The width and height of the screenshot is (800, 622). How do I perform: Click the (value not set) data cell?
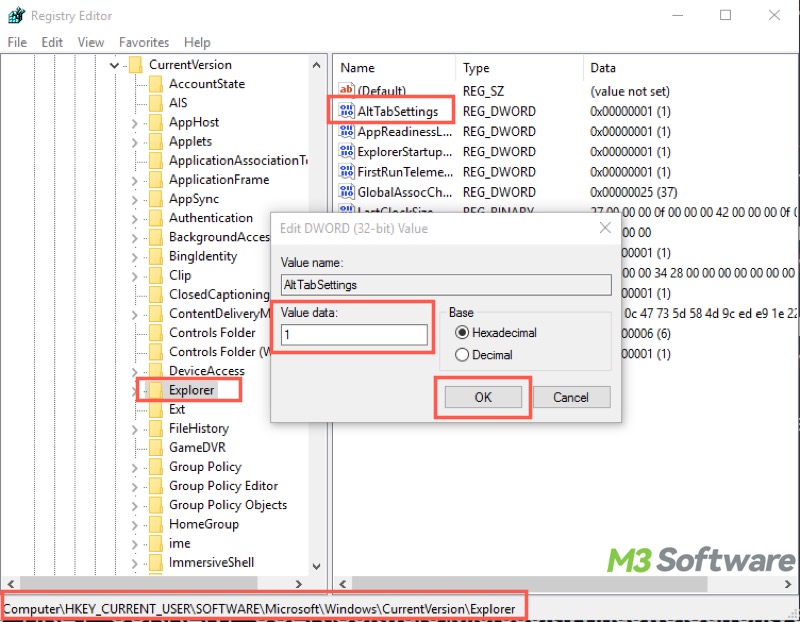click(630, 91)
